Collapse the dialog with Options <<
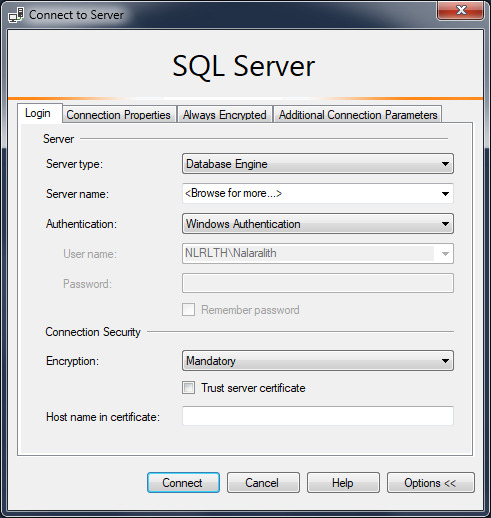This screenshot has width=491, height=518. tap(430, 483)
